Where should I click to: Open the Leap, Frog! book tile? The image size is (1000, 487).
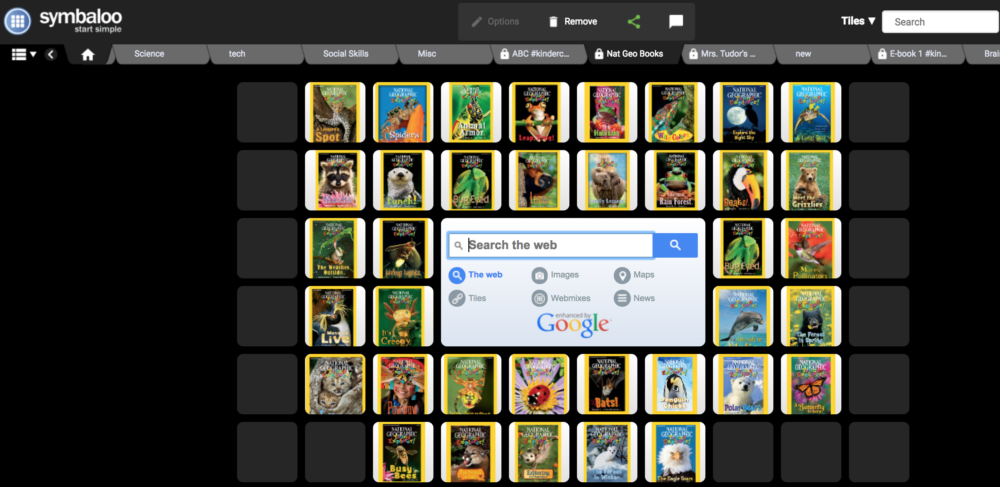pyautogui.click(x=539, y=112)
